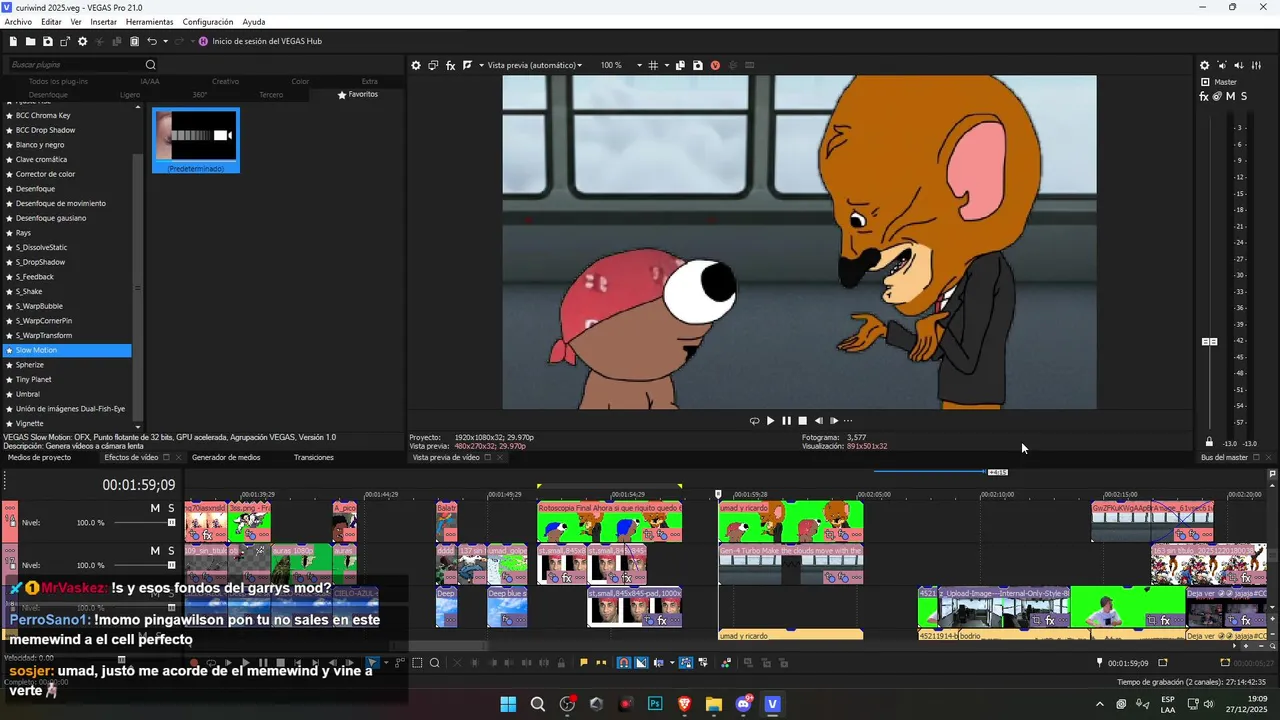Click the Predeterminado preset thumbnail

tap(196, 140)
